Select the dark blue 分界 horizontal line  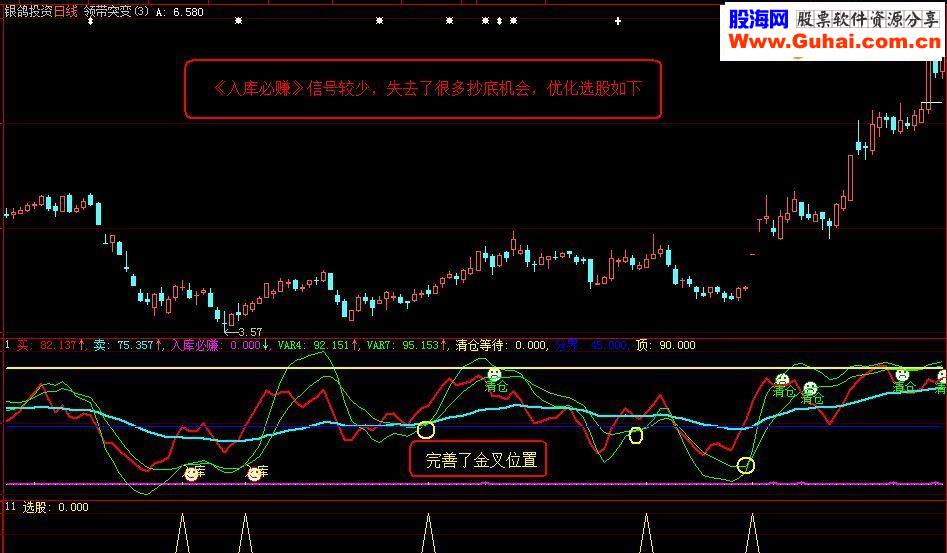pos(474,427)
